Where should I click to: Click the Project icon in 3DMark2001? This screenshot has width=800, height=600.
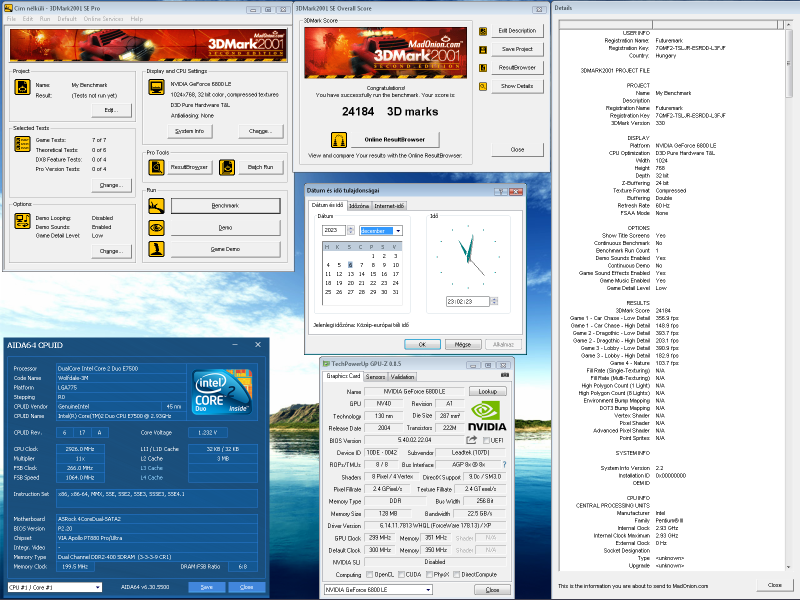(22, 87)
